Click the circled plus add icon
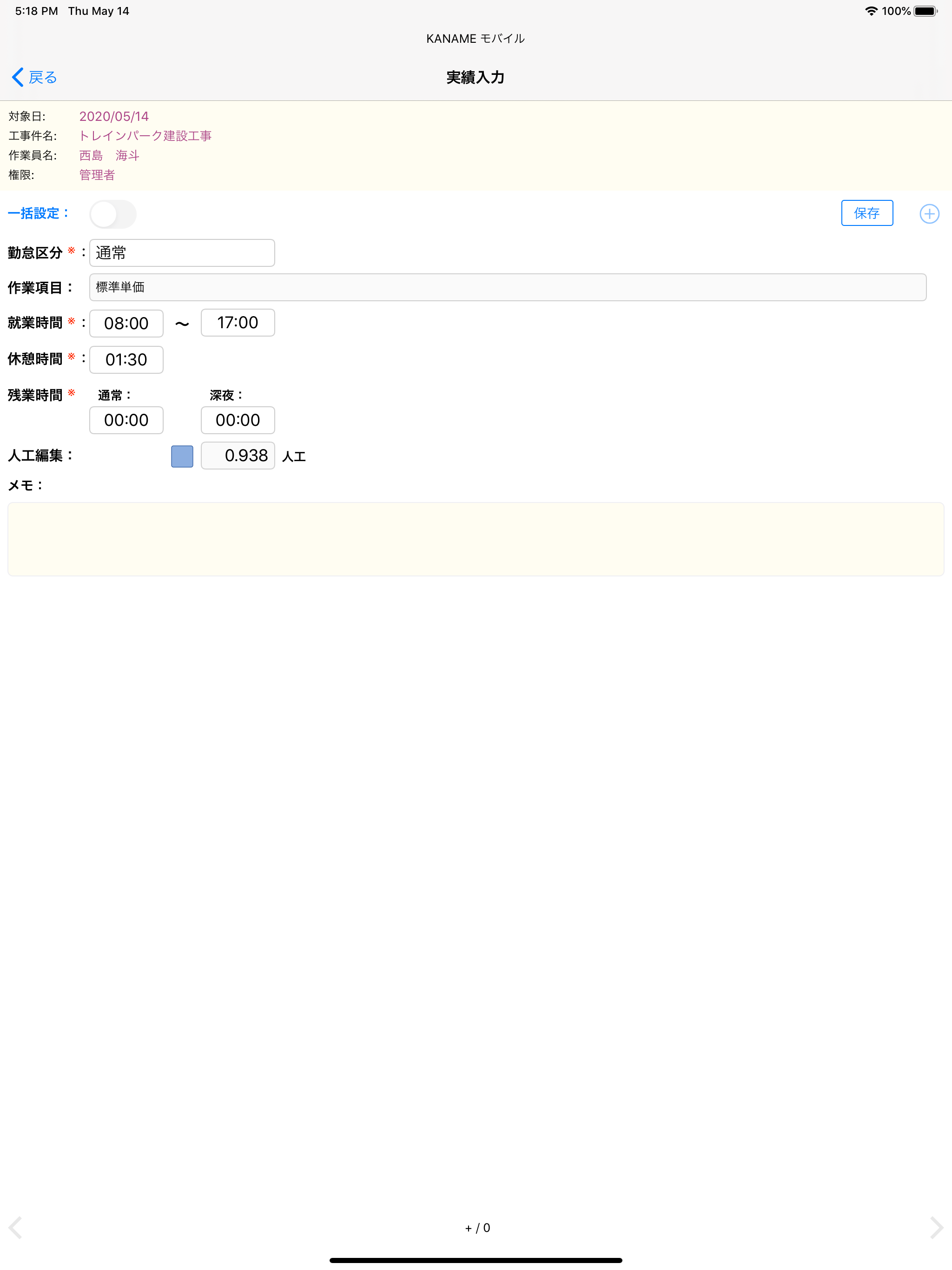 (x=929, y=213)
